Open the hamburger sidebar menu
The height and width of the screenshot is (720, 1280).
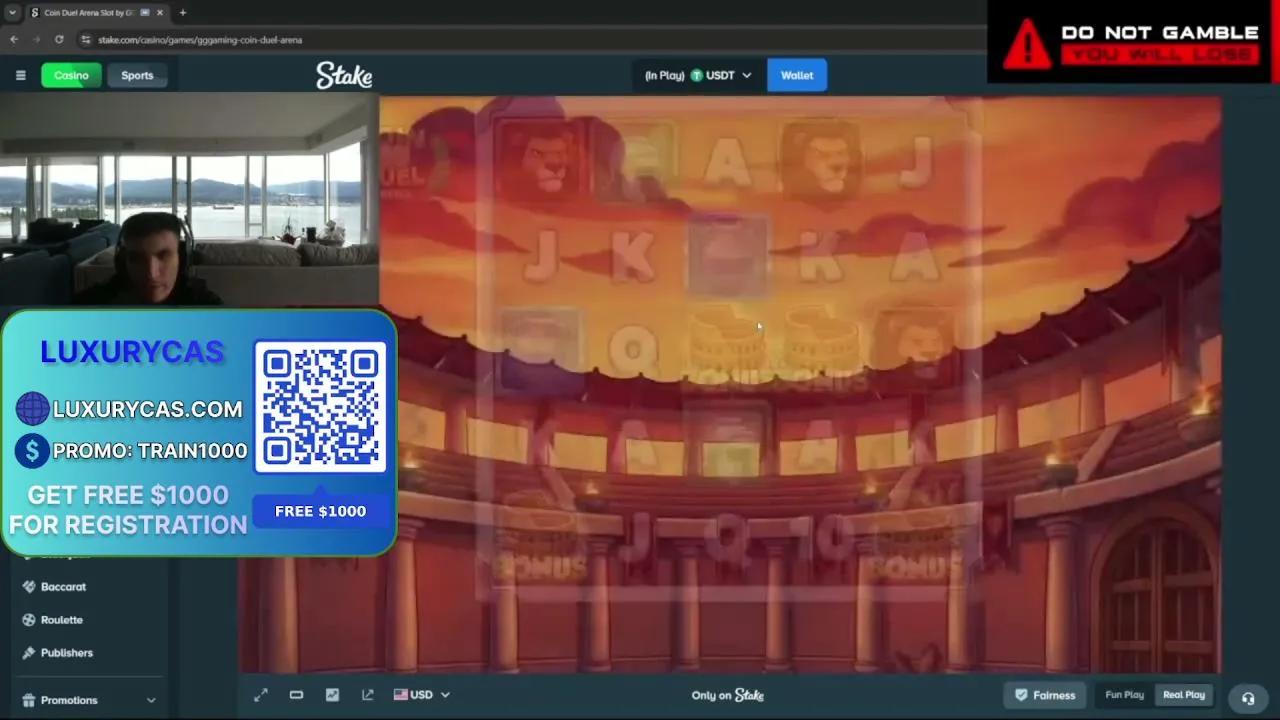tap(20, 75)
